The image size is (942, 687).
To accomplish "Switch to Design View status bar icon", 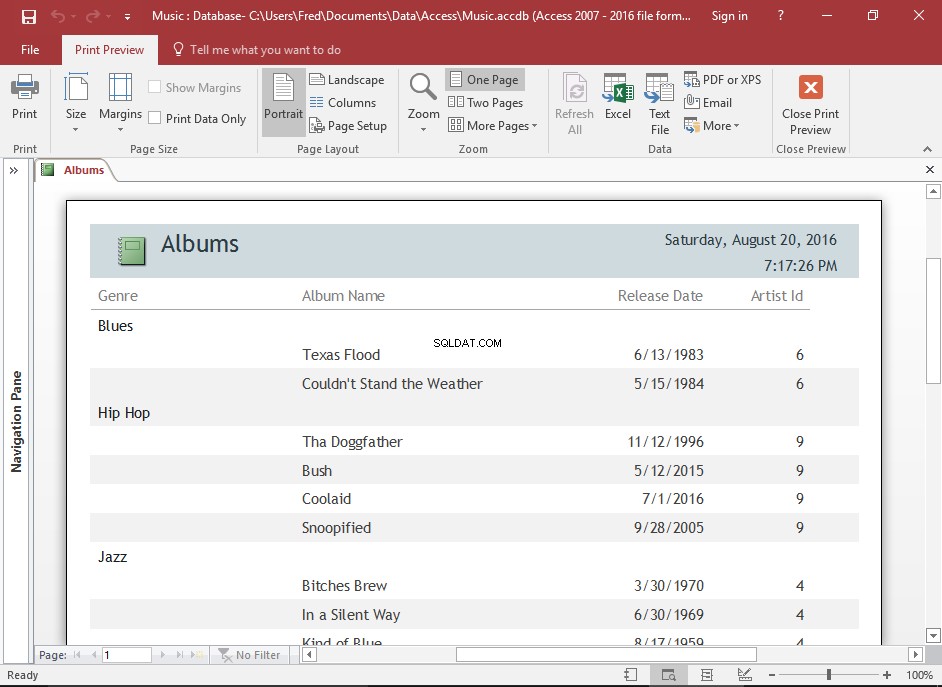I will pyautogui.click(x=744, y=675).
